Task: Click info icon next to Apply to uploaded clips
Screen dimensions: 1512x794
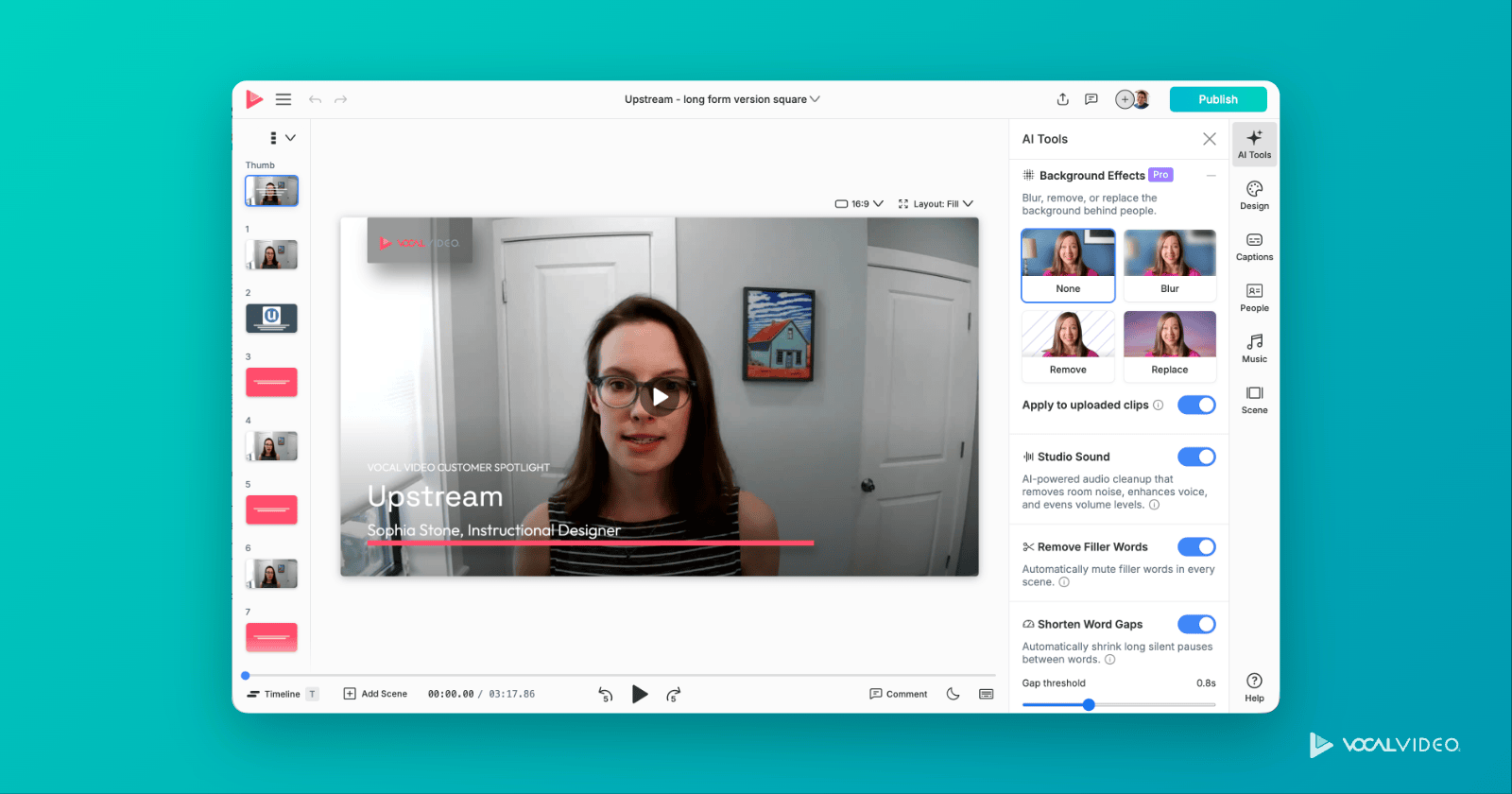Action: pos(1159,405)
